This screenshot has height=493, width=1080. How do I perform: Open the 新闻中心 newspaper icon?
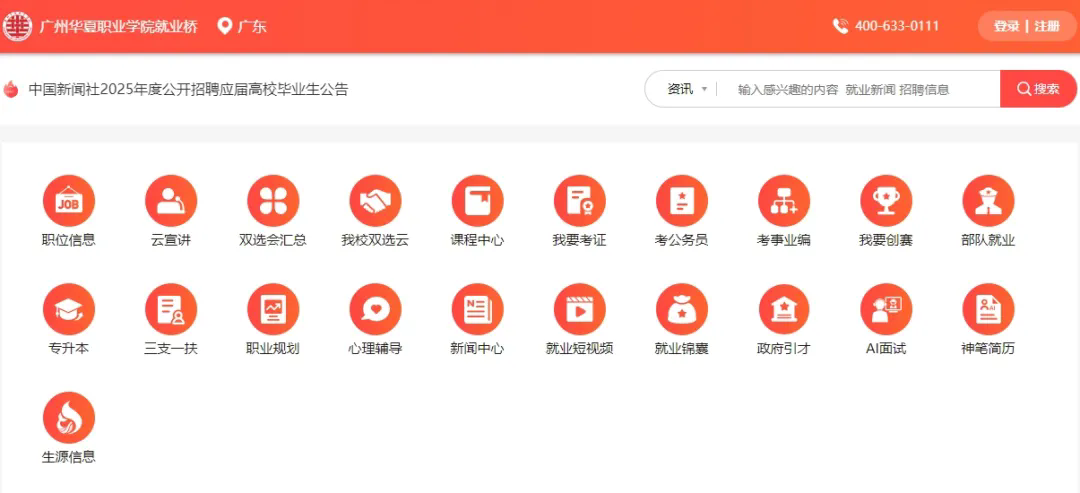tap(477, 309)
